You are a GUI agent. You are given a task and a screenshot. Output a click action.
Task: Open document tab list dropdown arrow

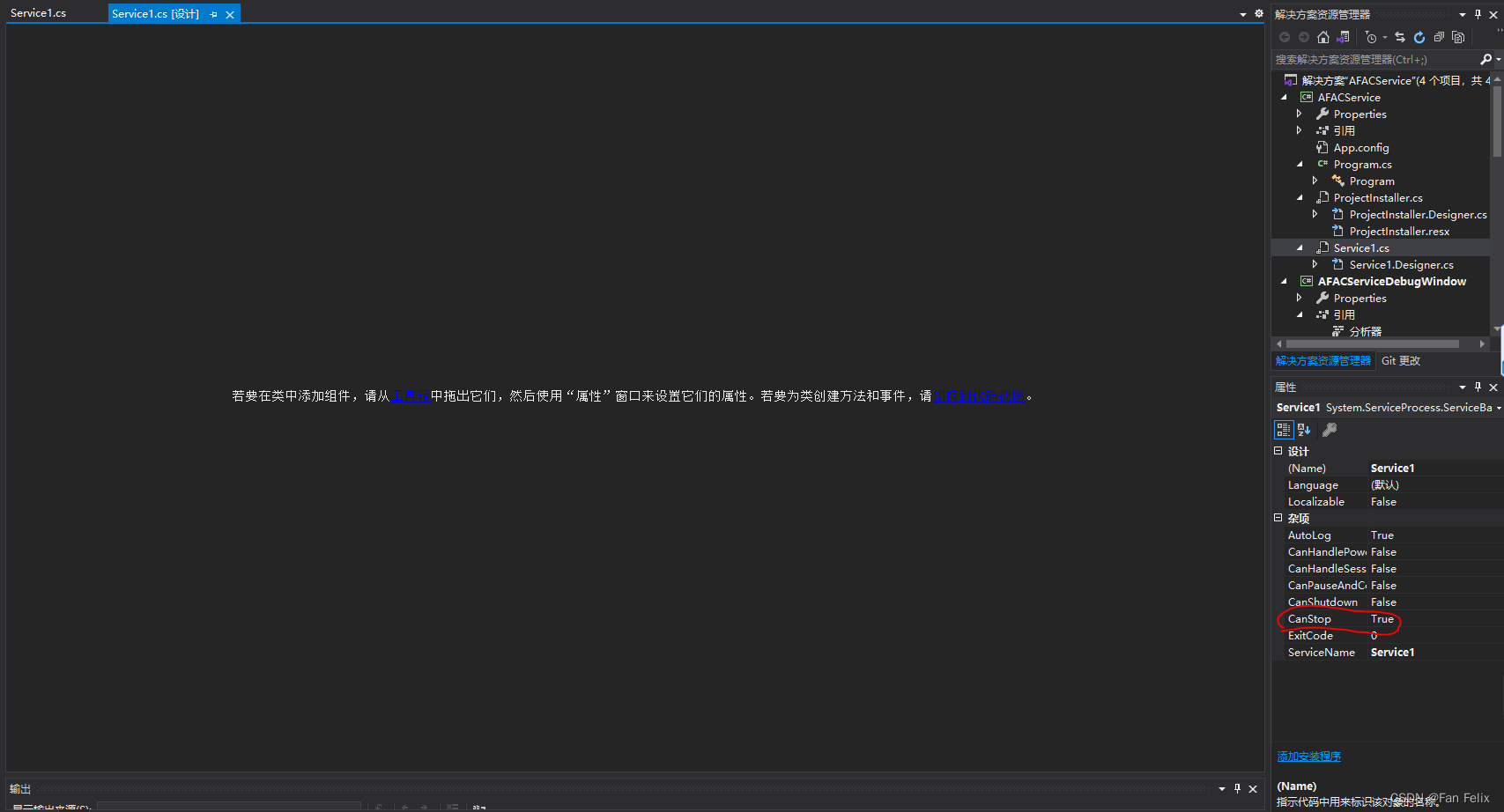point(1243,14)
